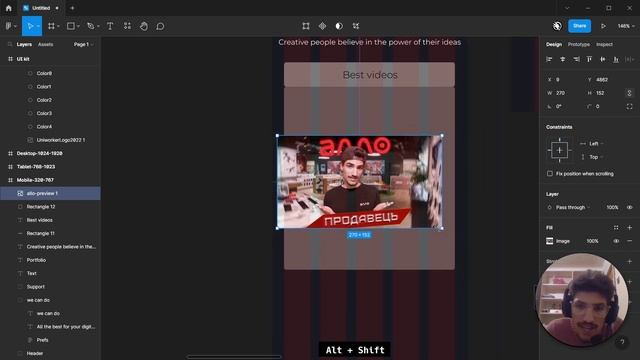640x360 pixels.
Task: Click Align top icon
Action: [589, 60]
